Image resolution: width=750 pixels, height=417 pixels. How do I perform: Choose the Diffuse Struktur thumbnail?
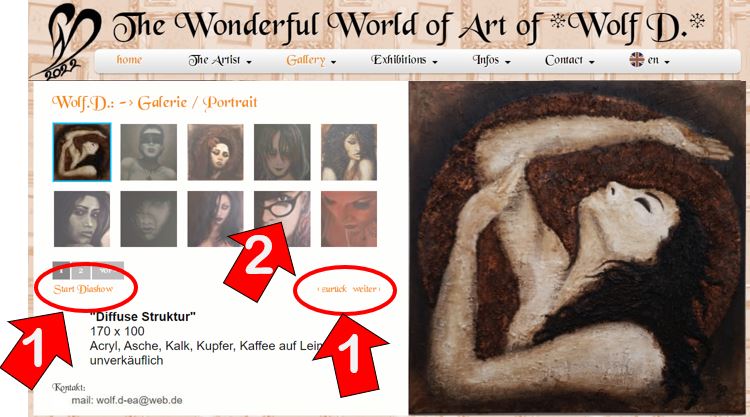pos(82,152)
